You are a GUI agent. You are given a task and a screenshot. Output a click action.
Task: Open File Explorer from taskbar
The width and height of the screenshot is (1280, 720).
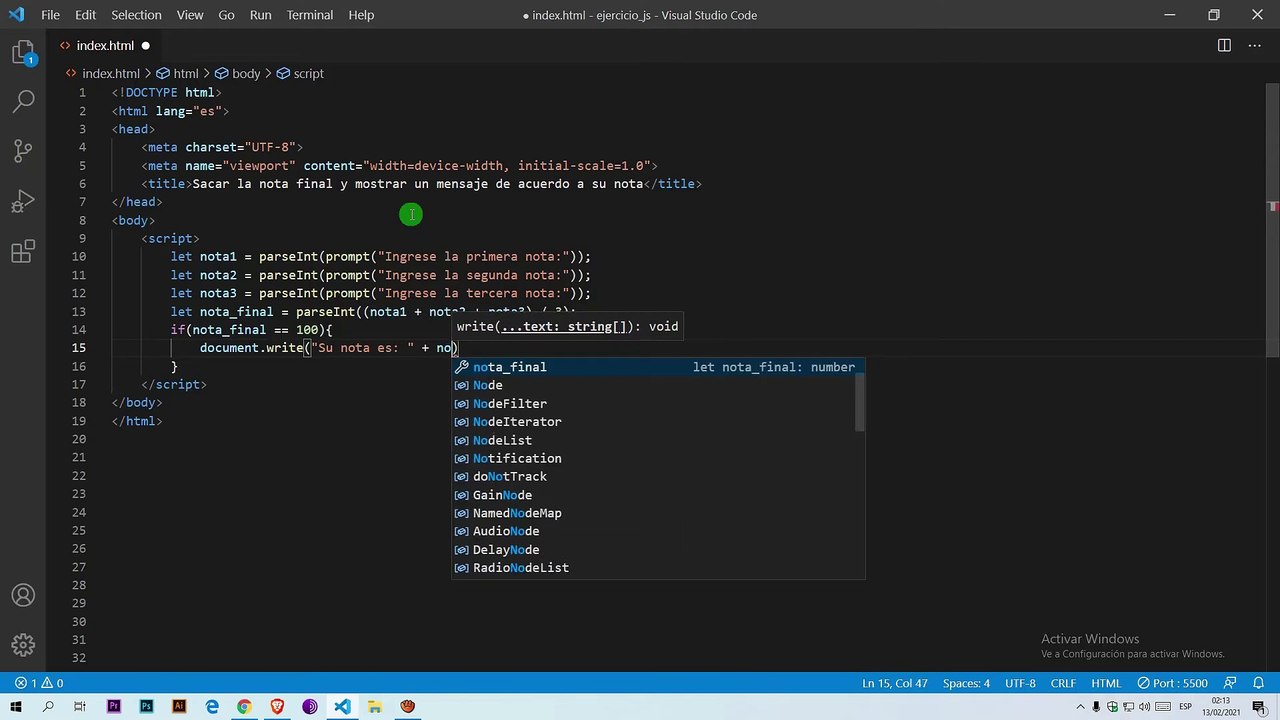tap(375, 706)
